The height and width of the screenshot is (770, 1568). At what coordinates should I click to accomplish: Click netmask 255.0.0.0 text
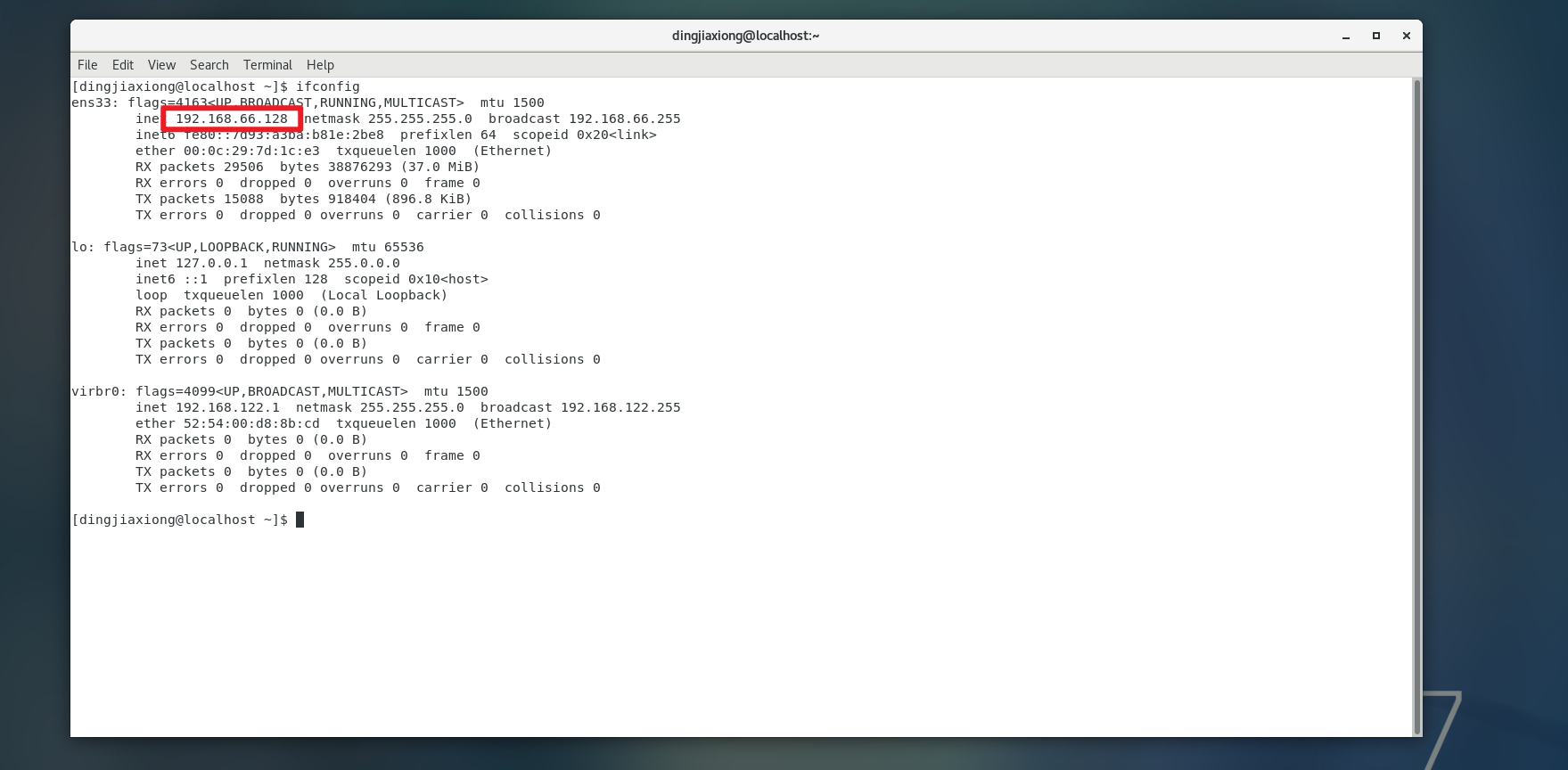coord(332,263)
